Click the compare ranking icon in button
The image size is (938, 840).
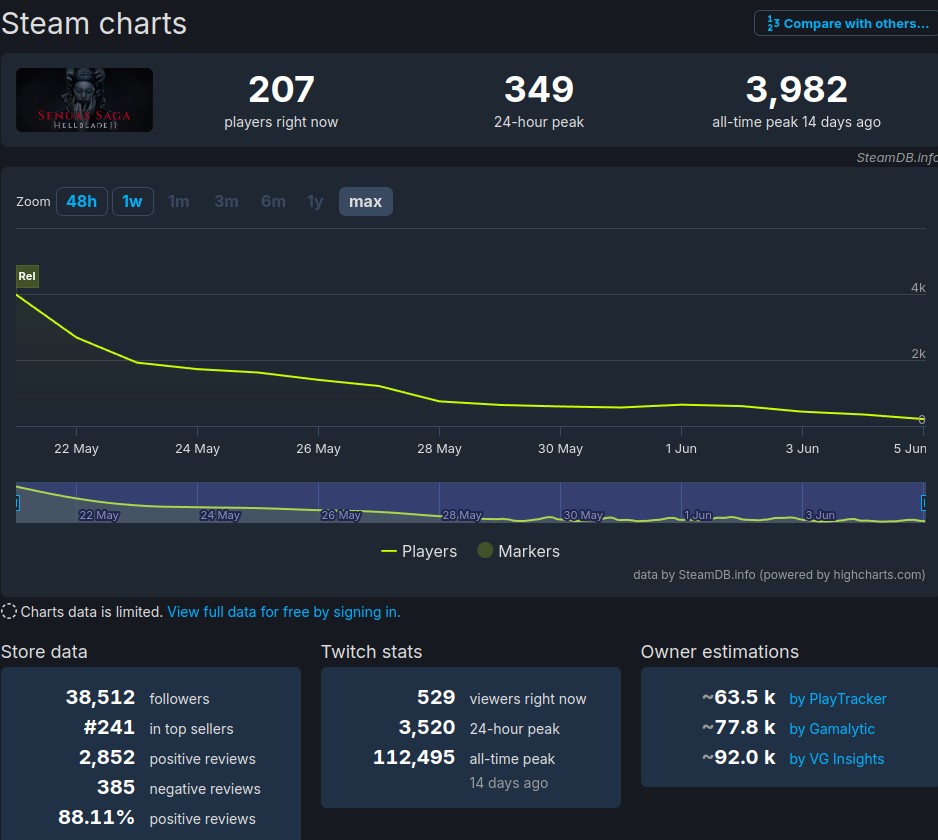tap(773, 23)
